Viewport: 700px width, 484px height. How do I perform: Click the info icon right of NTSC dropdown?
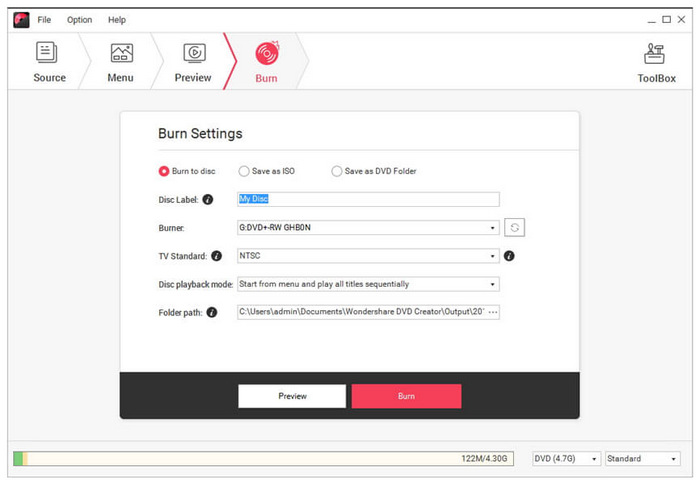509,256
